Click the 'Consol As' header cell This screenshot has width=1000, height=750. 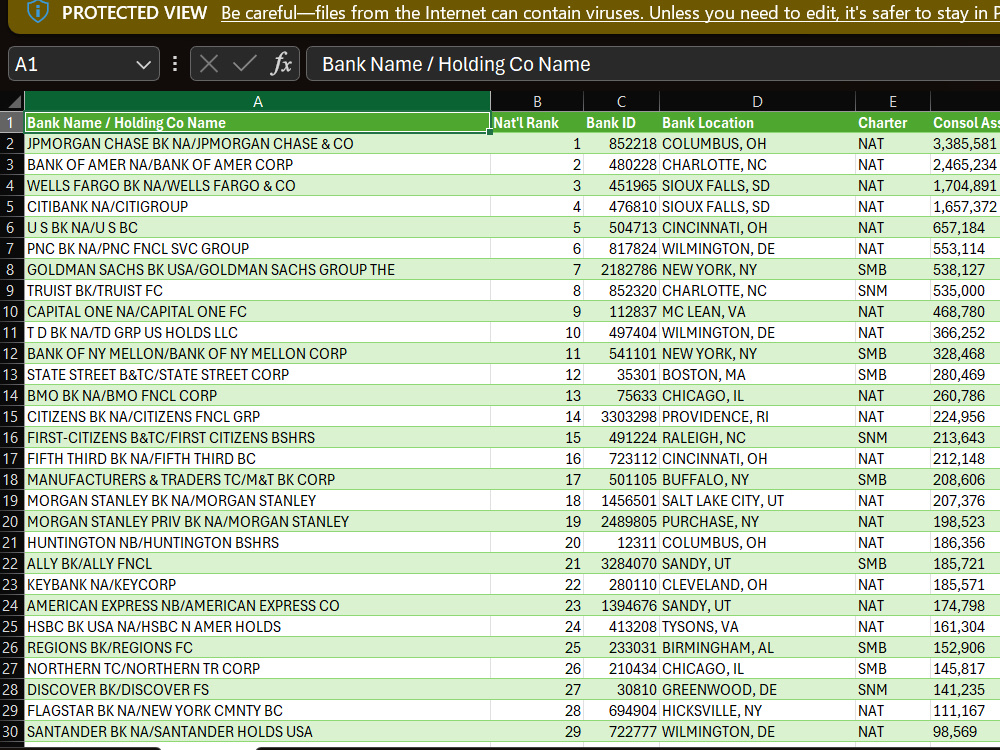(965, 122)
